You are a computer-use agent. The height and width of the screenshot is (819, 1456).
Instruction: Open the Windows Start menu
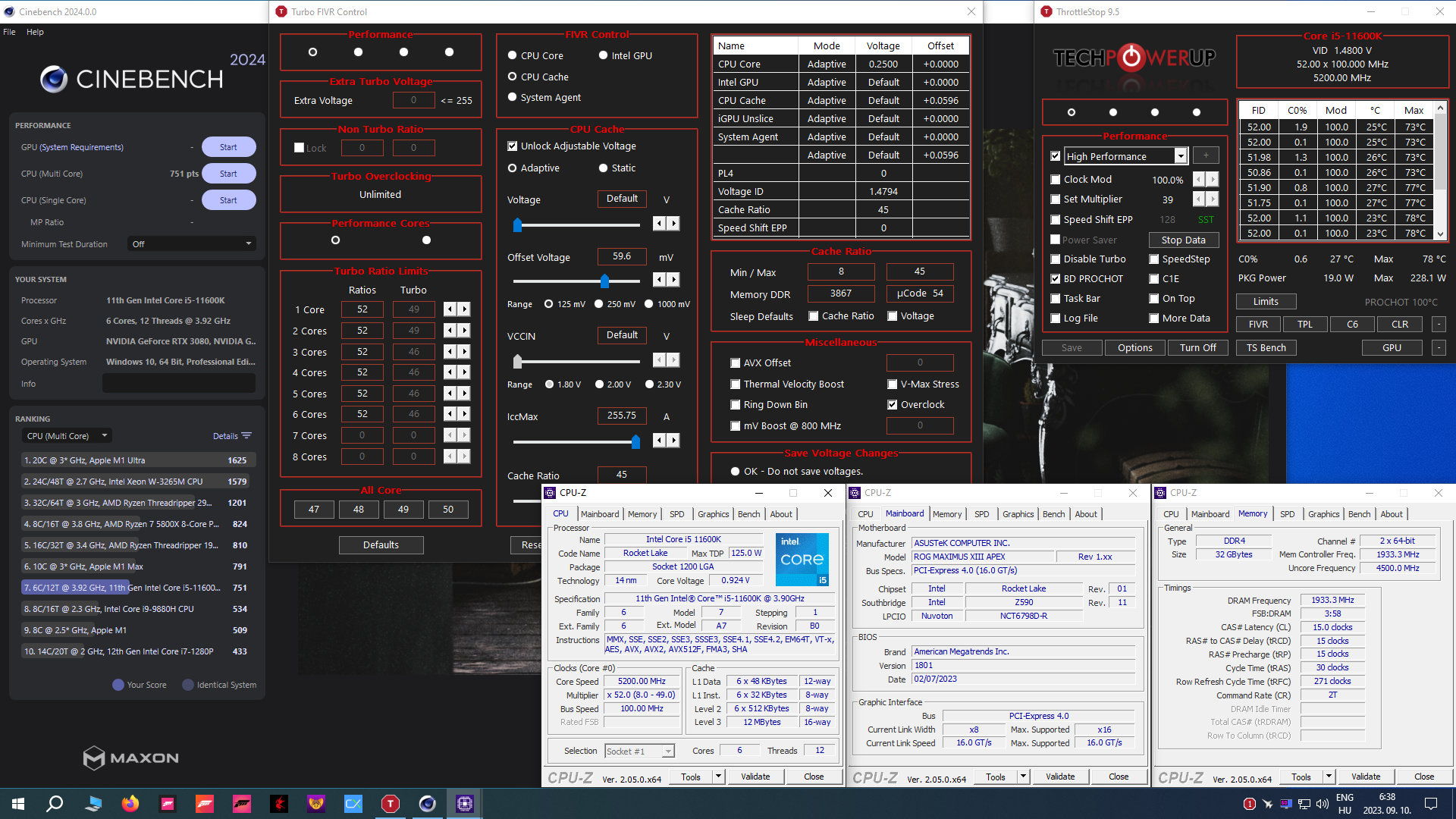click(x=18, y=803)
